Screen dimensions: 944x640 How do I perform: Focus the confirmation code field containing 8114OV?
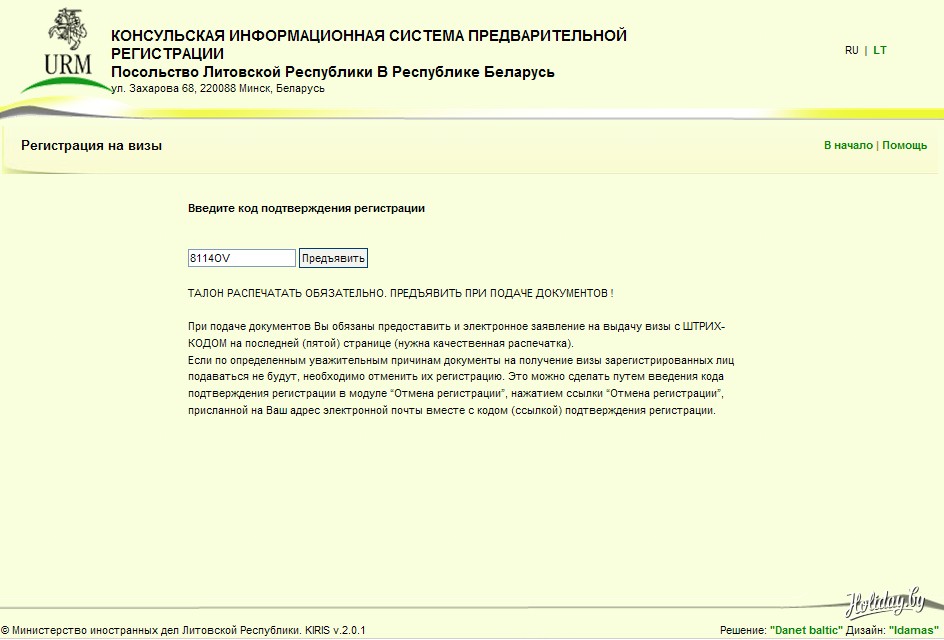(241, 258)
